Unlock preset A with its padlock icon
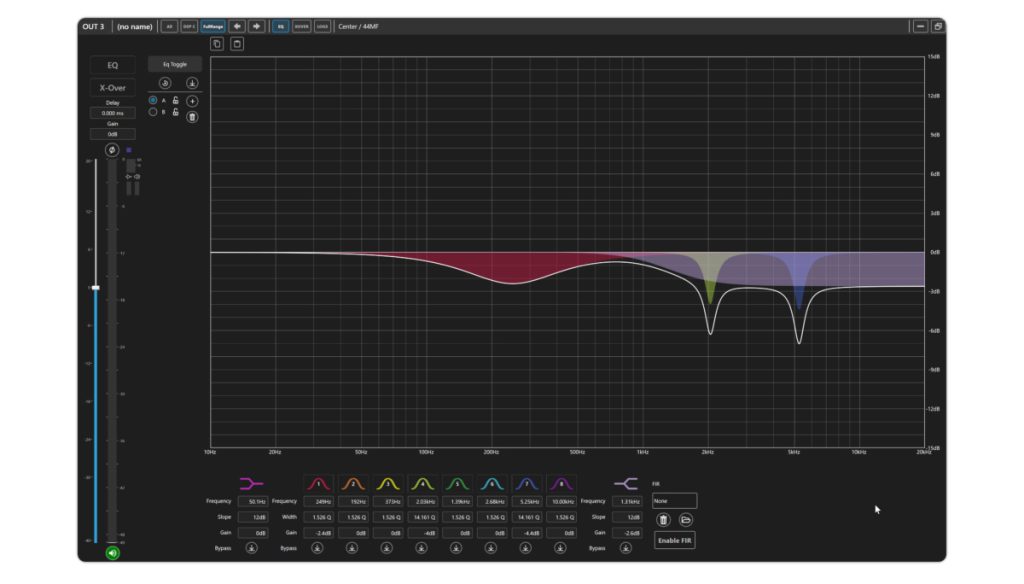The width and height of the screenshot is (1024, 584). click(175, 100)
